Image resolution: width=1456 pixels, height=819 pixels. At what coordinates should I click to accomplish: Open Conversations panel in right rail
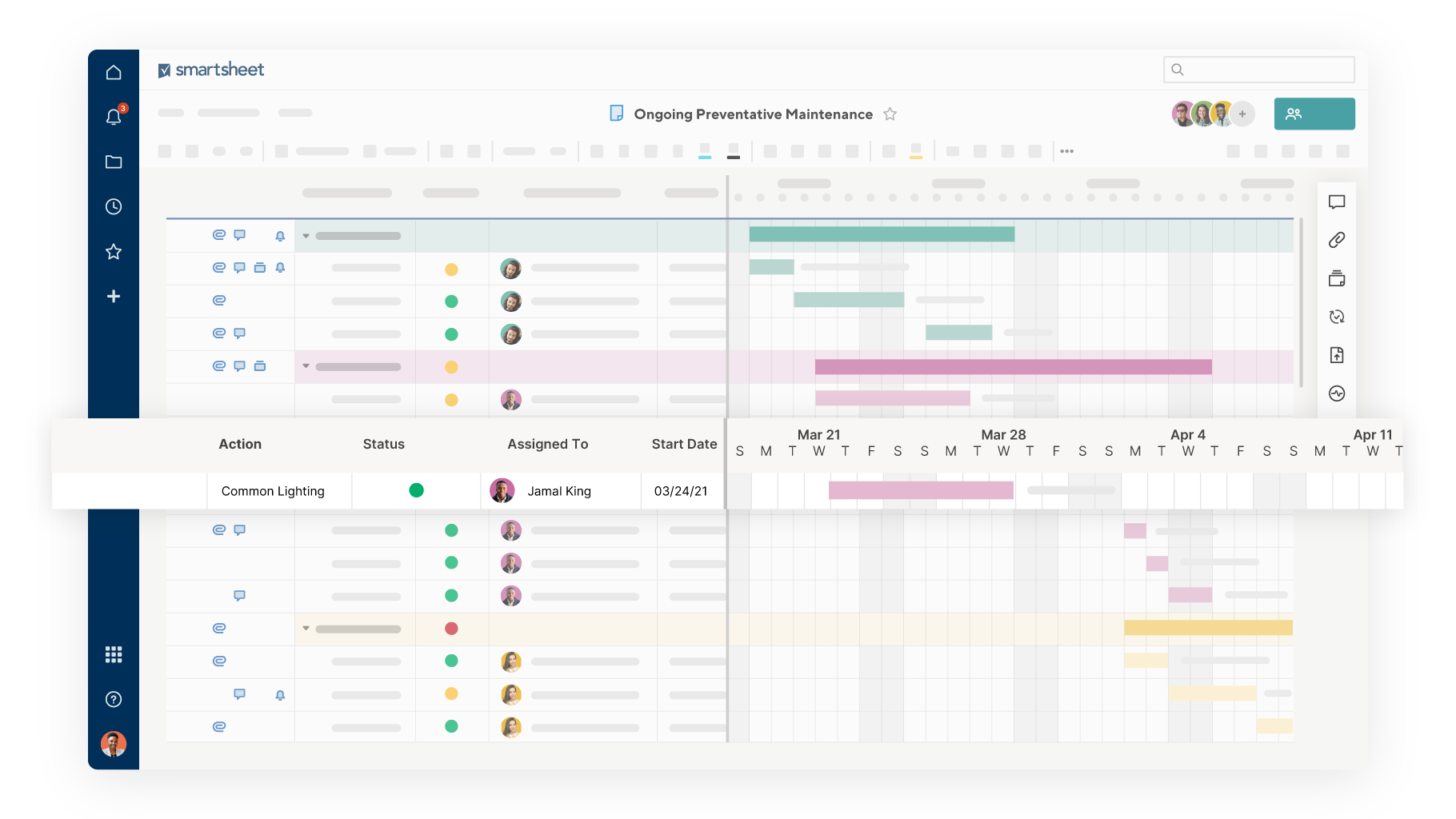coord(1337,202)
